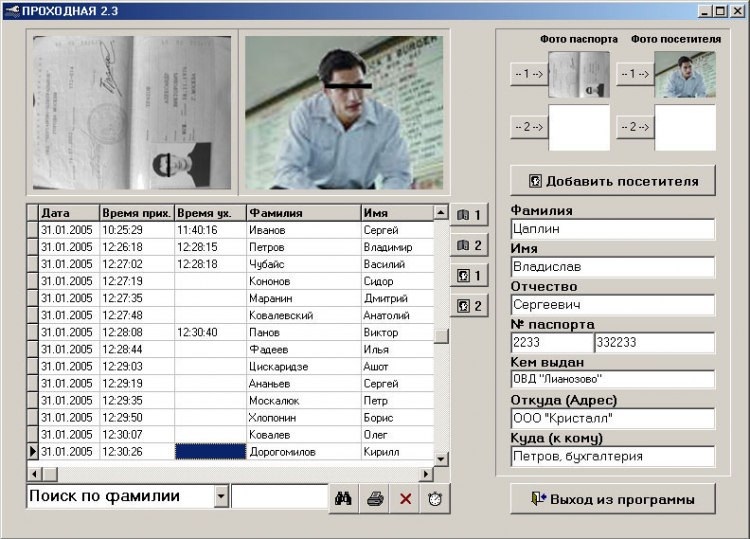
Task: Click departure time '12:30:40' cell
Action: [x=210, y=332]
